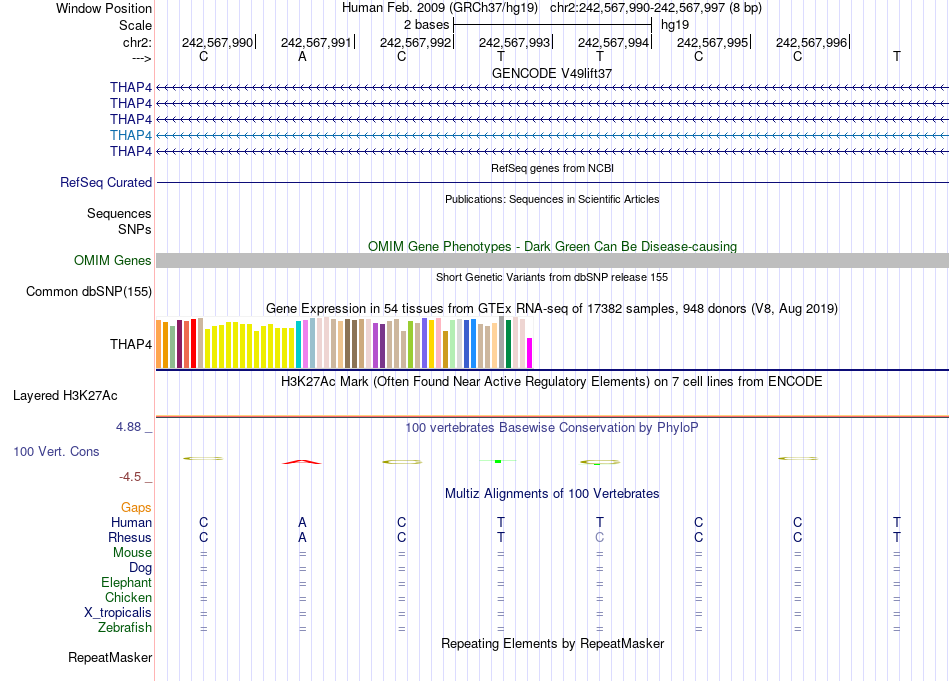
Task: Click the Scale track label
Action: coord(135,25)
